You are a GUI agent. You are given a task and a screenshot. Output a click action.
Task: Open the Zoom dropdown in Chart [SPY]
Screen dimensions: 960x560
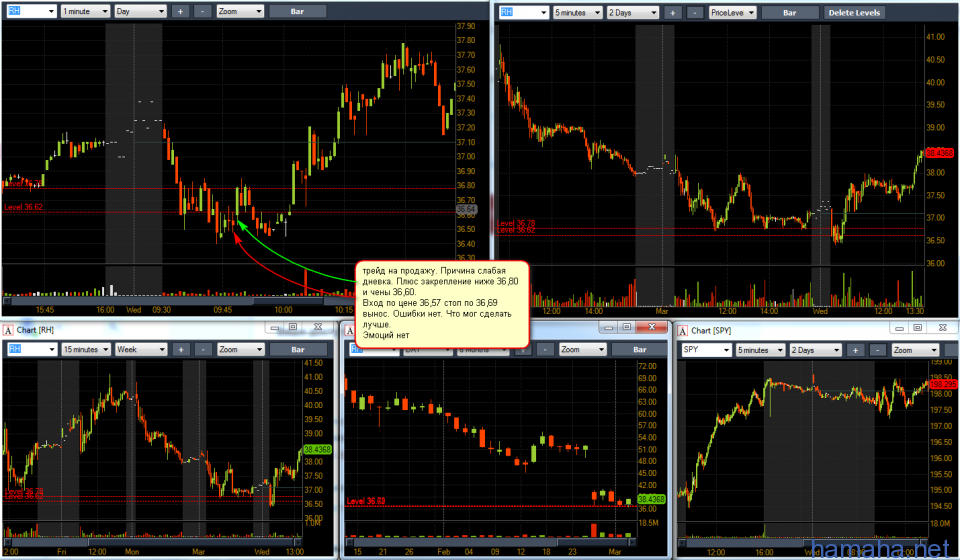(915, 350)
